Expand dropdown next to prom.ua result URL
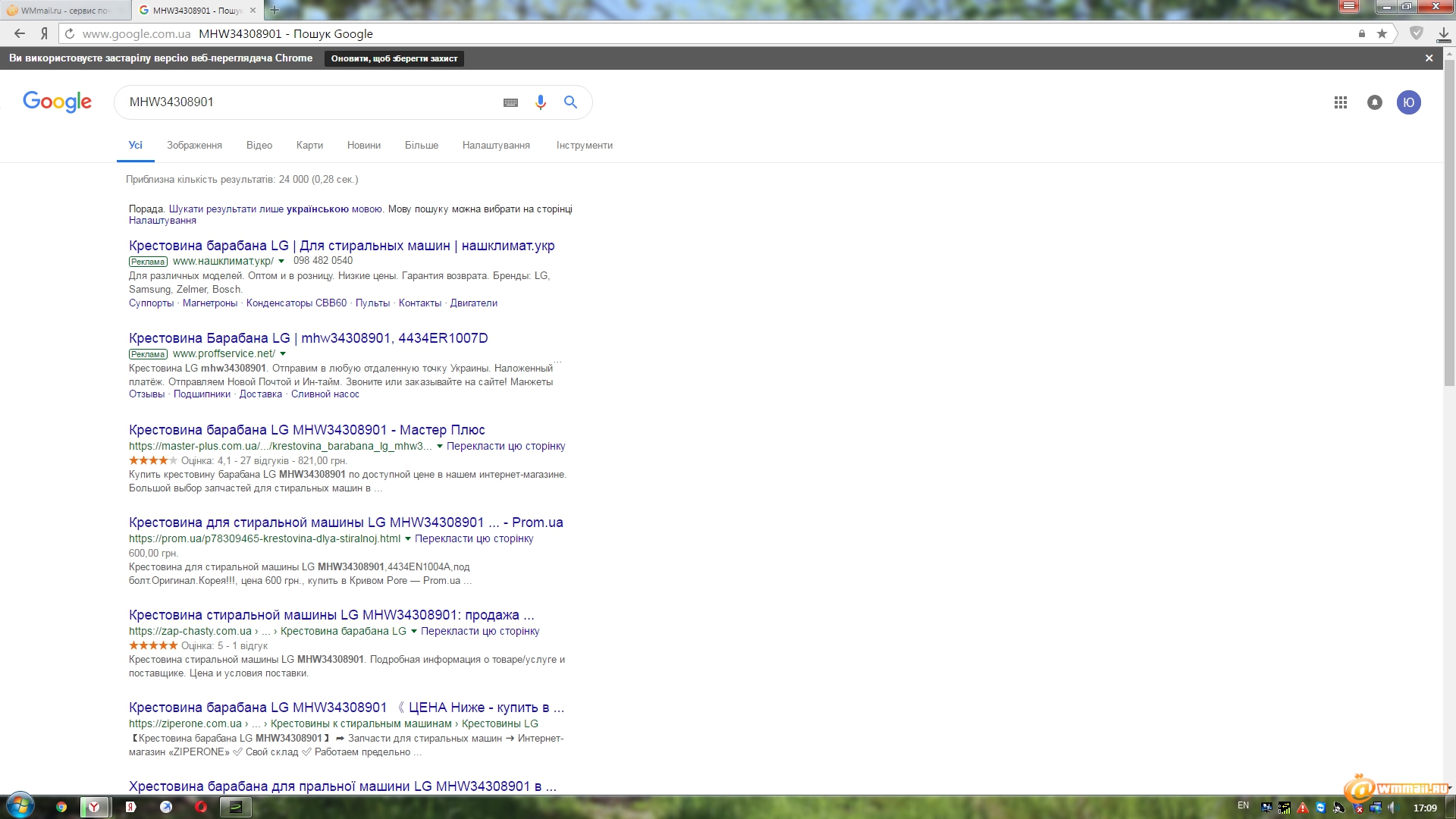1456x819 pixels. pyautogui.click(x=407, y=538)
